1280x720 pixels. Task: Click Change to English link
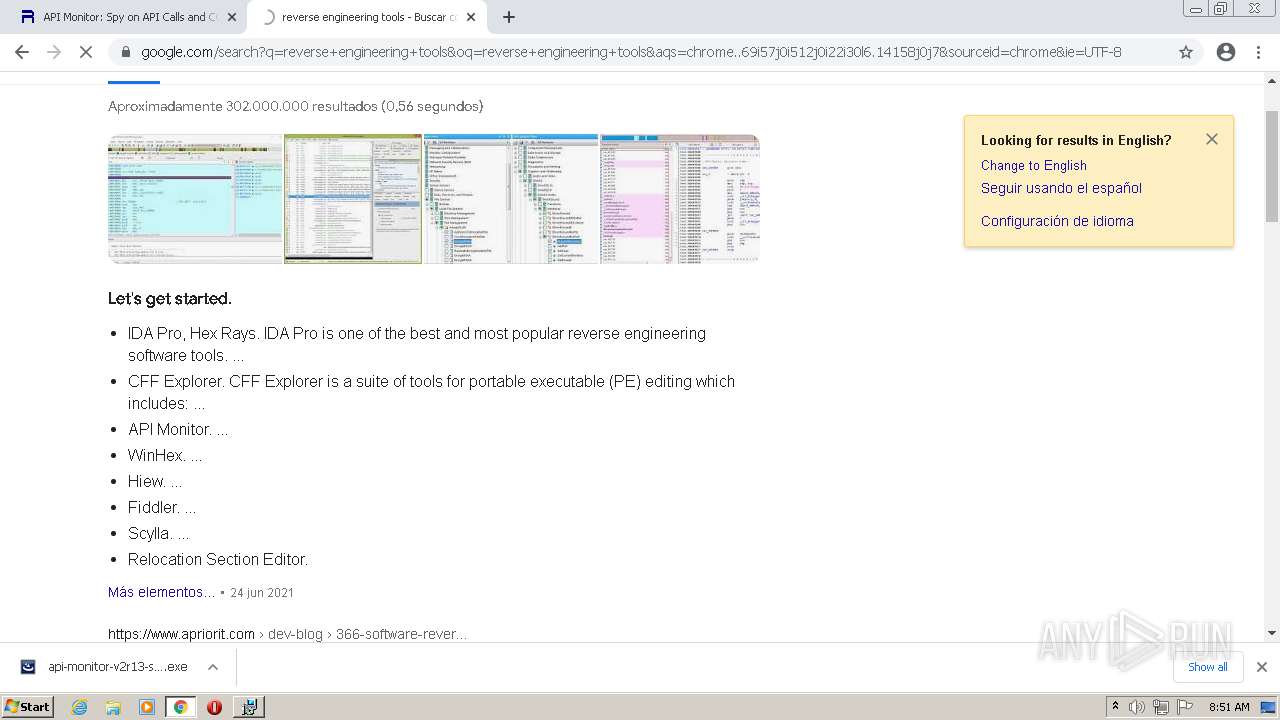pos(1033,166)
